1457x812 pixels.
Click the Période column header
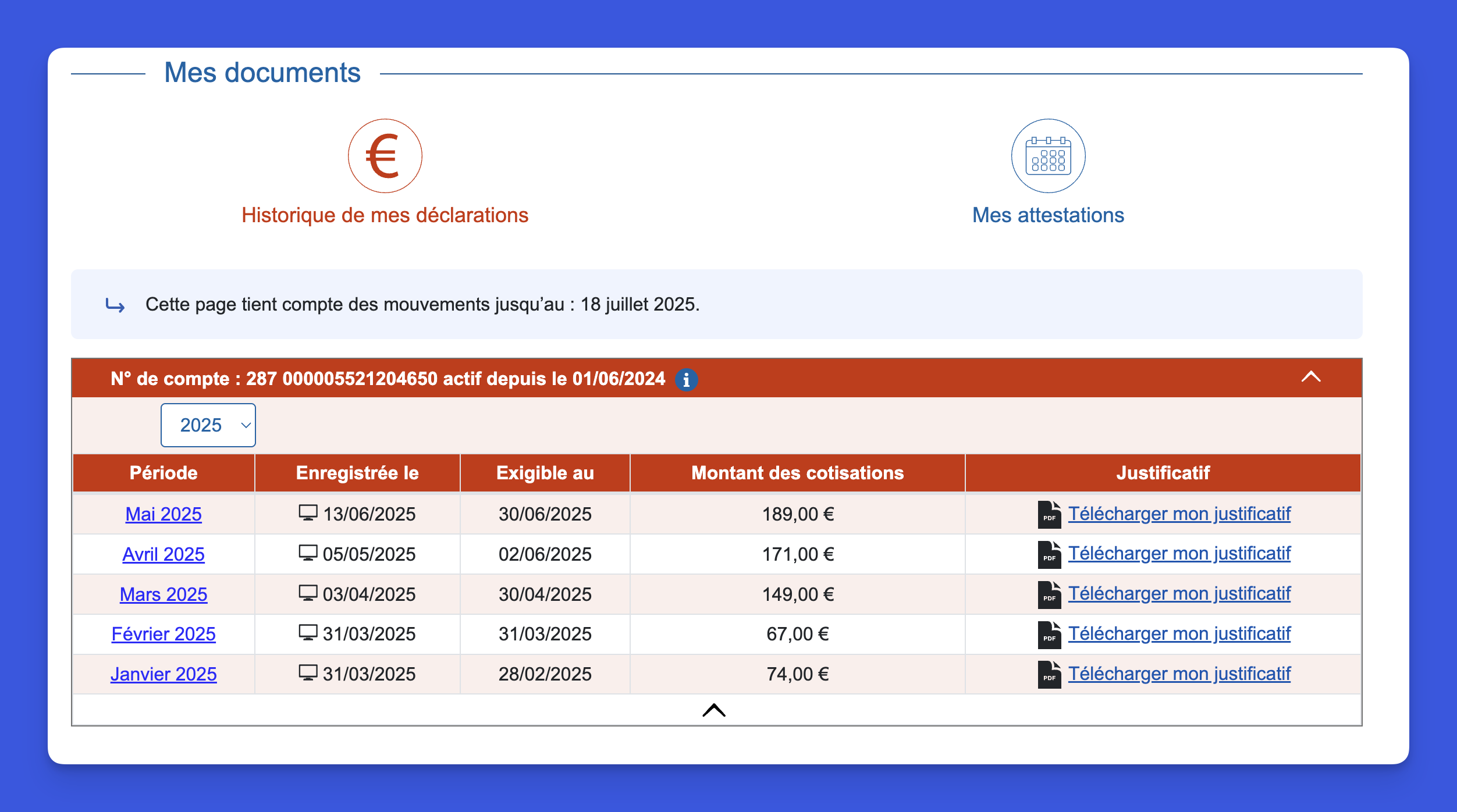pos(164,473)
